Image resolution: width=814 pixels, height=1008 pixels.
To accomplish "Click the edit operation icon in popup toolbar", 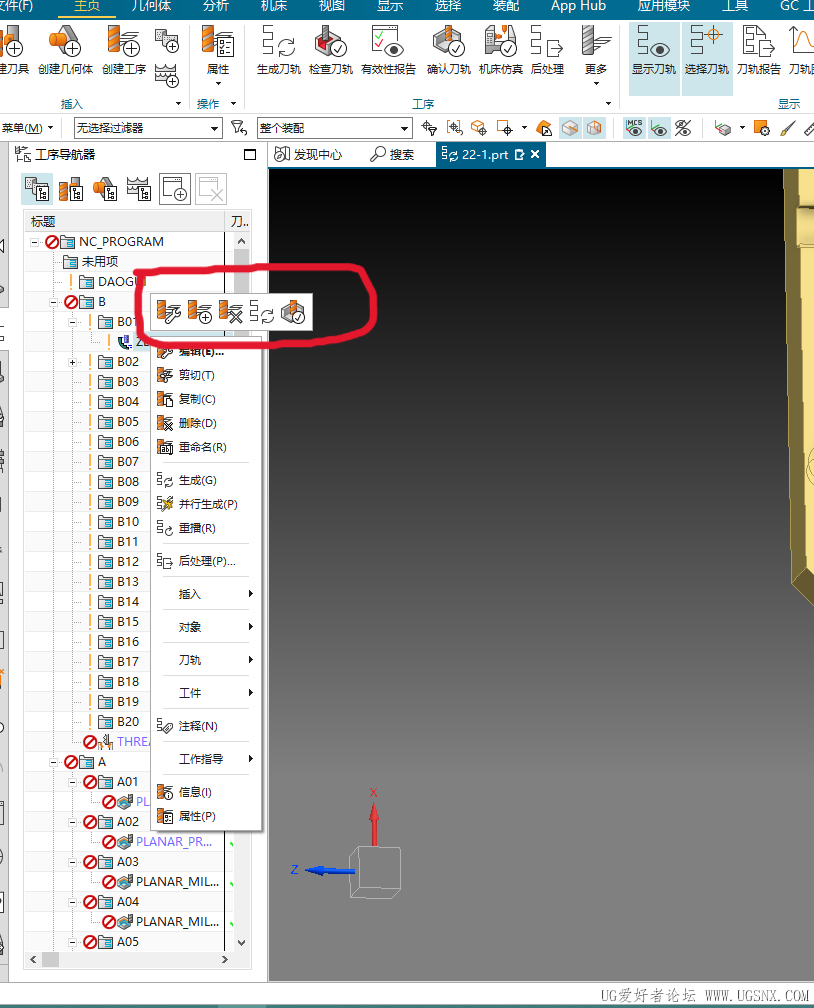I will [x=169, y=312].
